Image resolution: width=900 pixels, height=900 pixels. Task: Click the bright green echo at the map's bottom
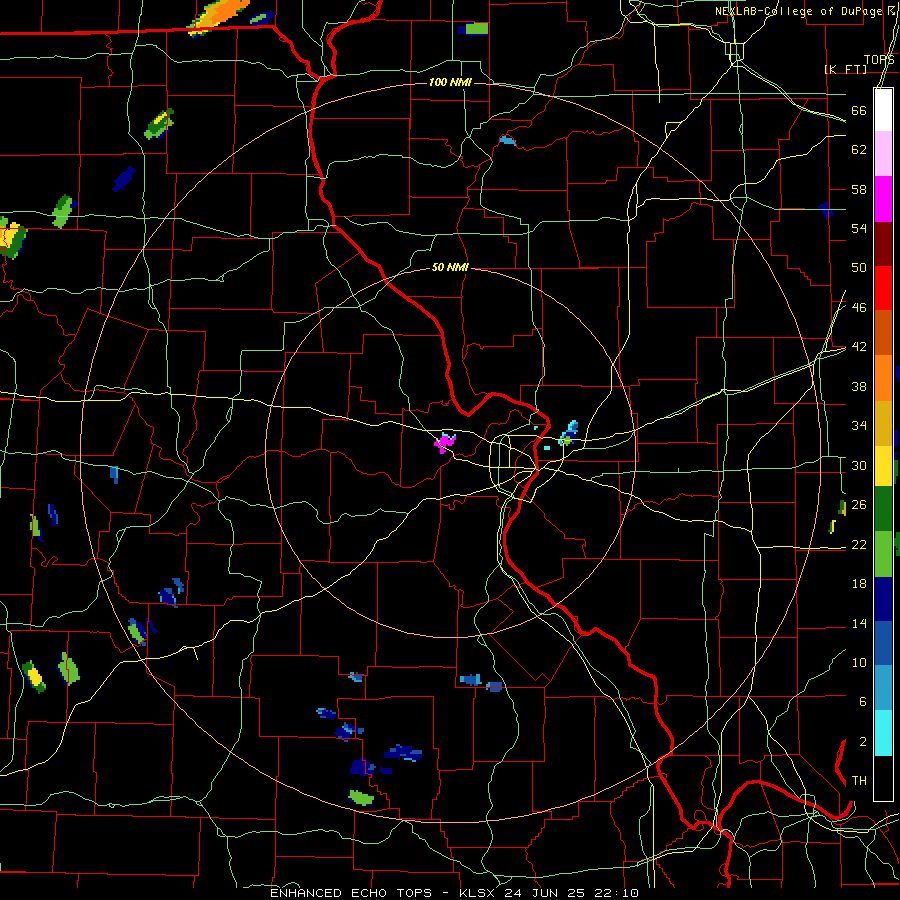(x=361, y=797)
